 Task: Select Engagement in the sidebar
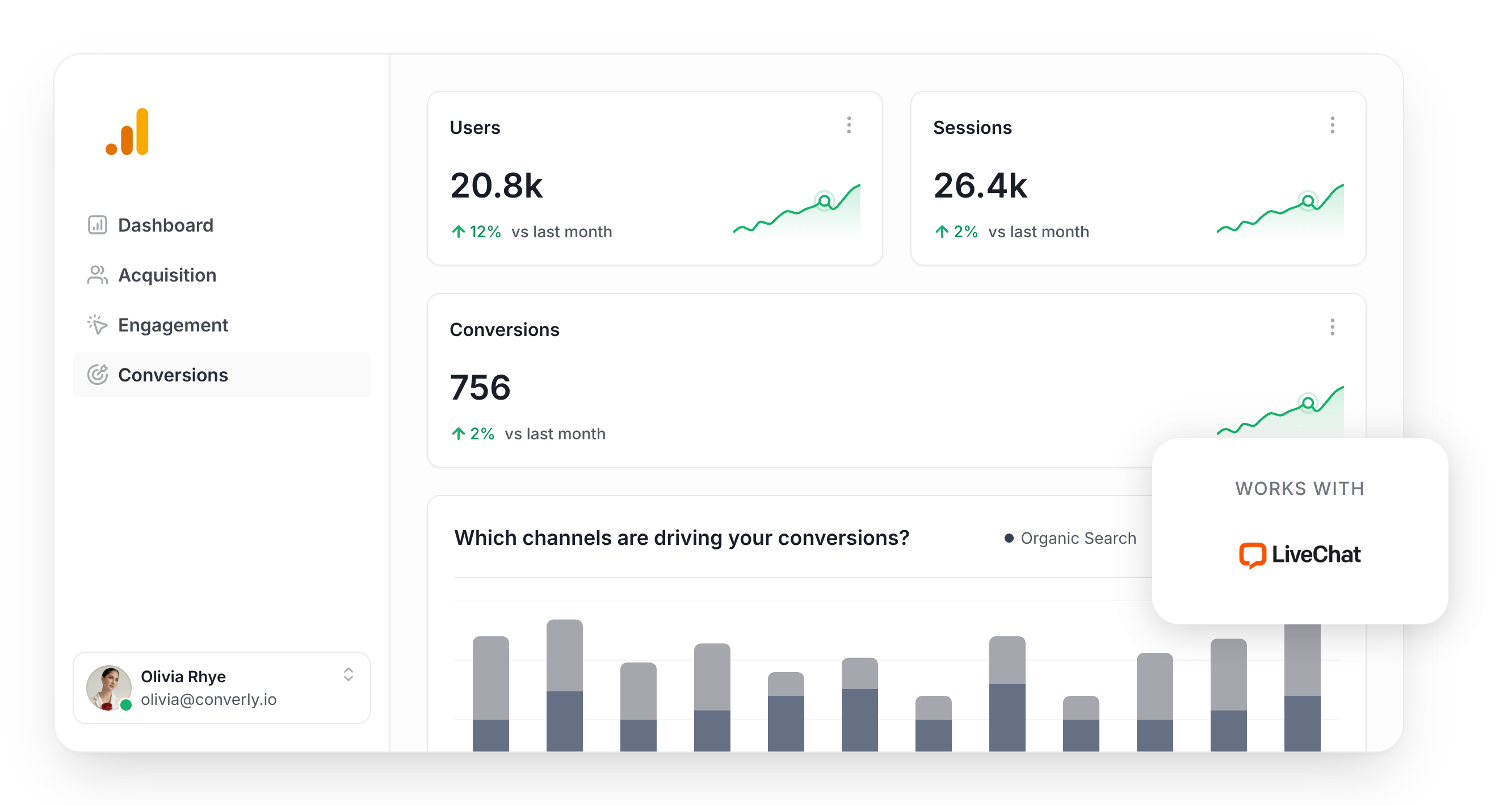tap(173, 325)
